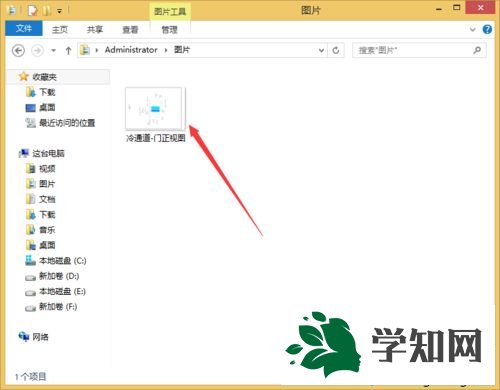Viewport: 500px width, 390px height.
Task: Switch to the 共享 ribbon tab
Action: coord(95,30)
